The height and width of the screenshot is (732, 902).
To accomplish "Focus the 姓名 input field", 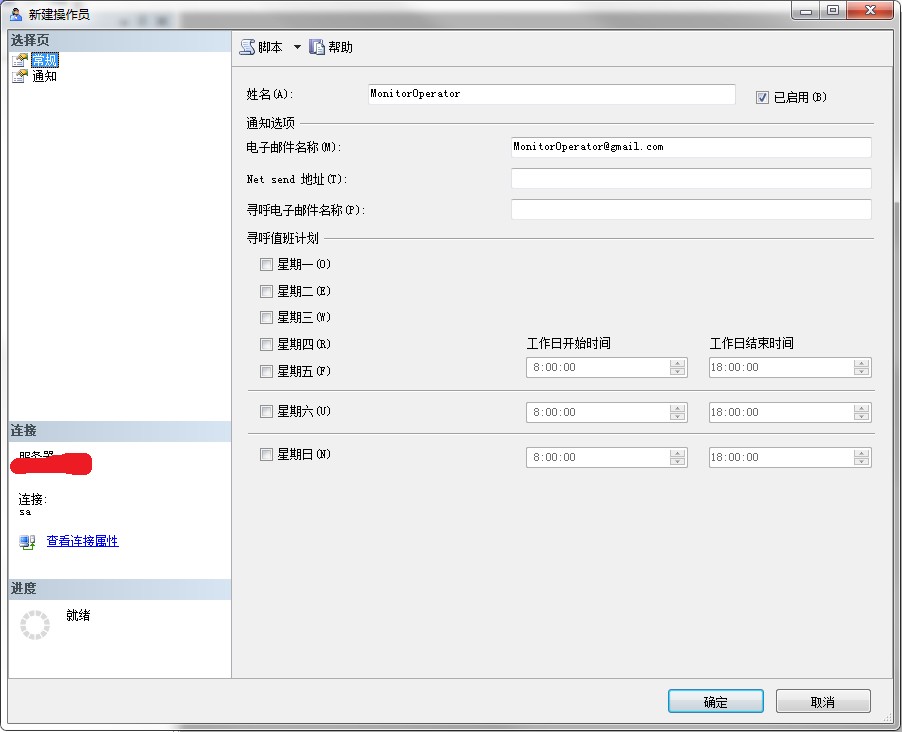I will [x=552, y=94].
